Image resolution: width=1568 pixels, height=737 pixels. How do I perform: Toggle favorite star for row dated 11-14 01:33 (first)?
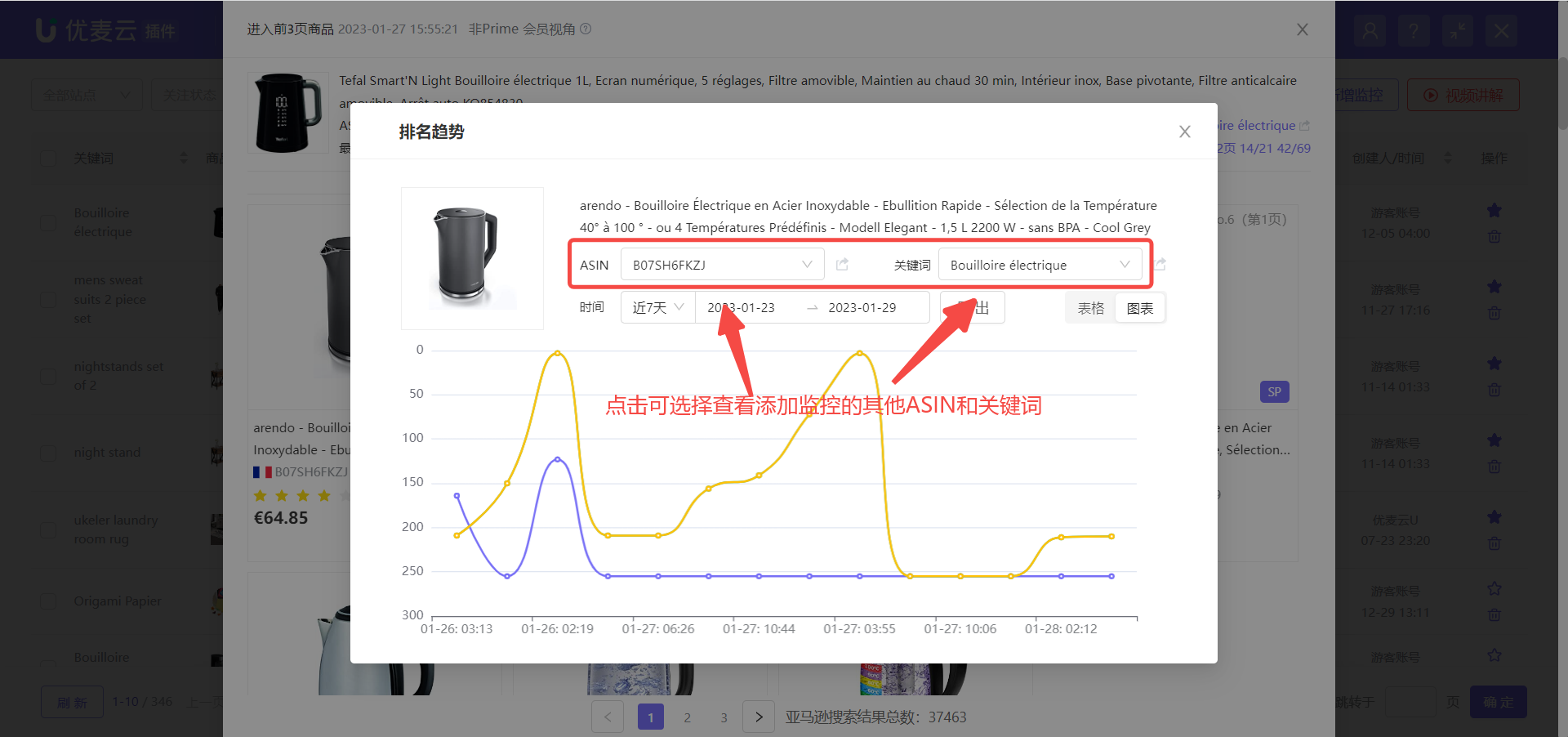pyautogui.click(x=1494, y=364)
